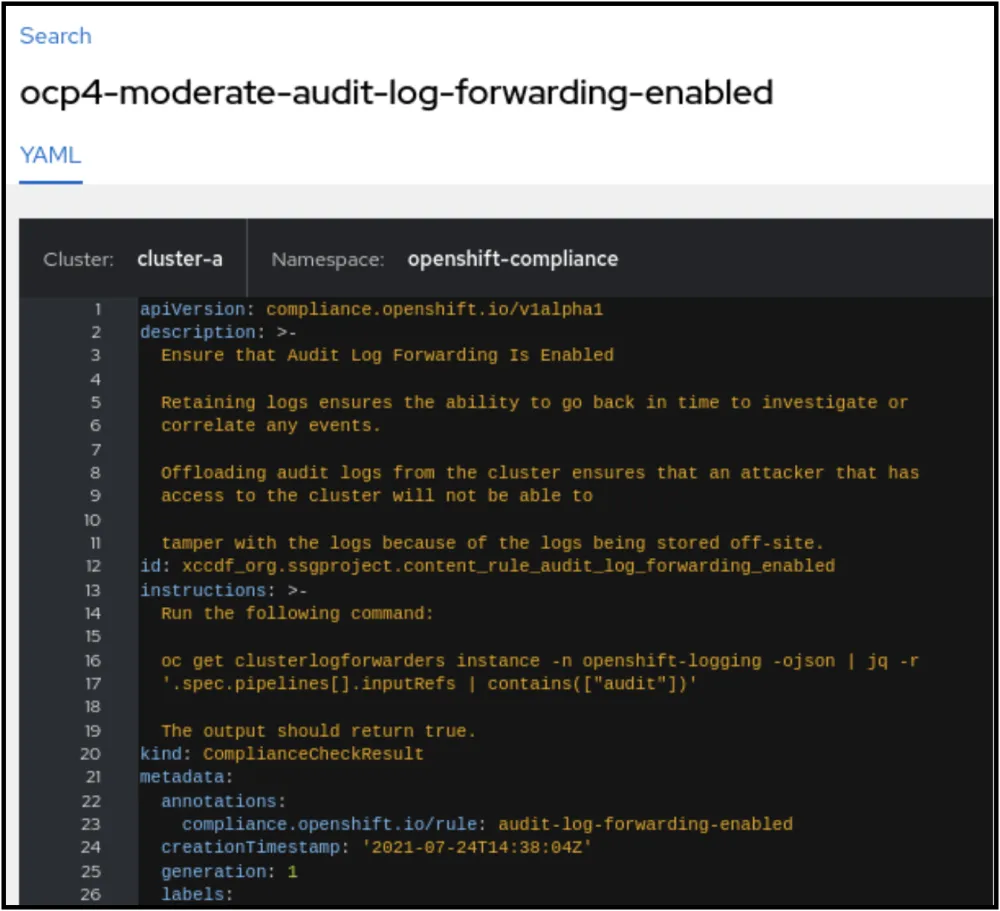
Task: Click the ComplianceCheckResult kind value
Action: 313,753
